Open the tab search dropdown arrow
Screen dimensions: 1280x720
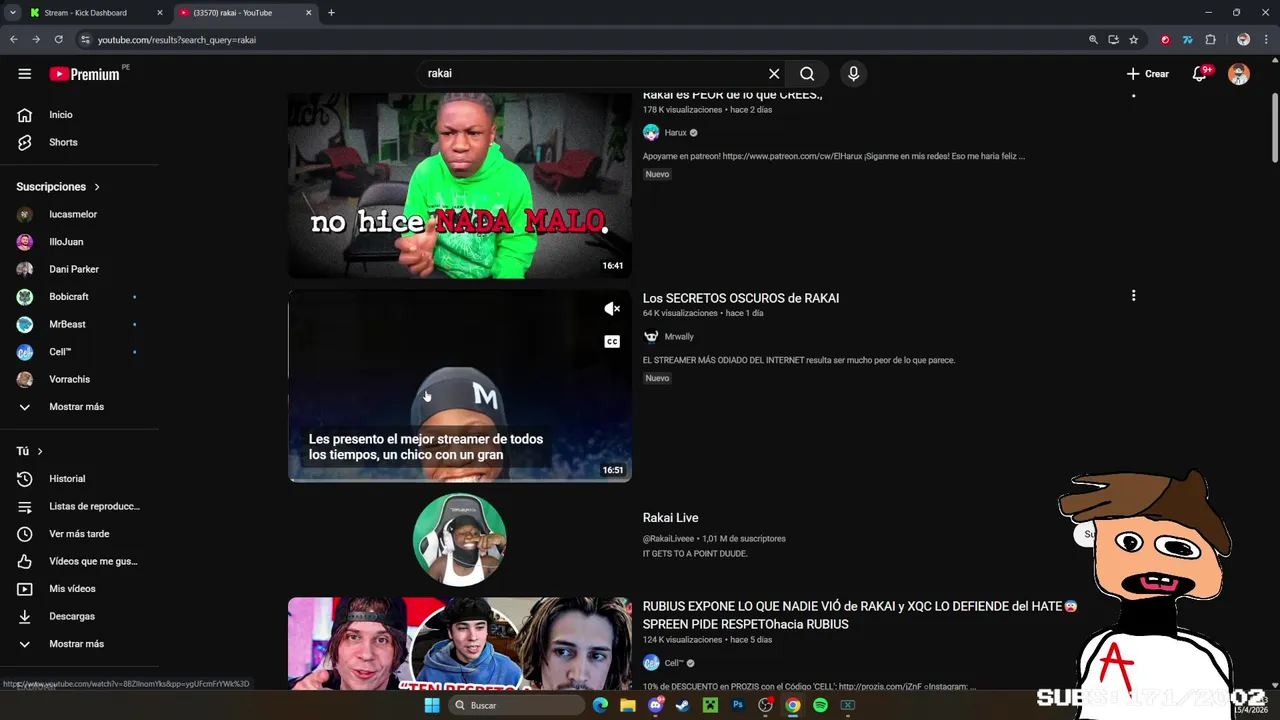(x=12, y=13)
